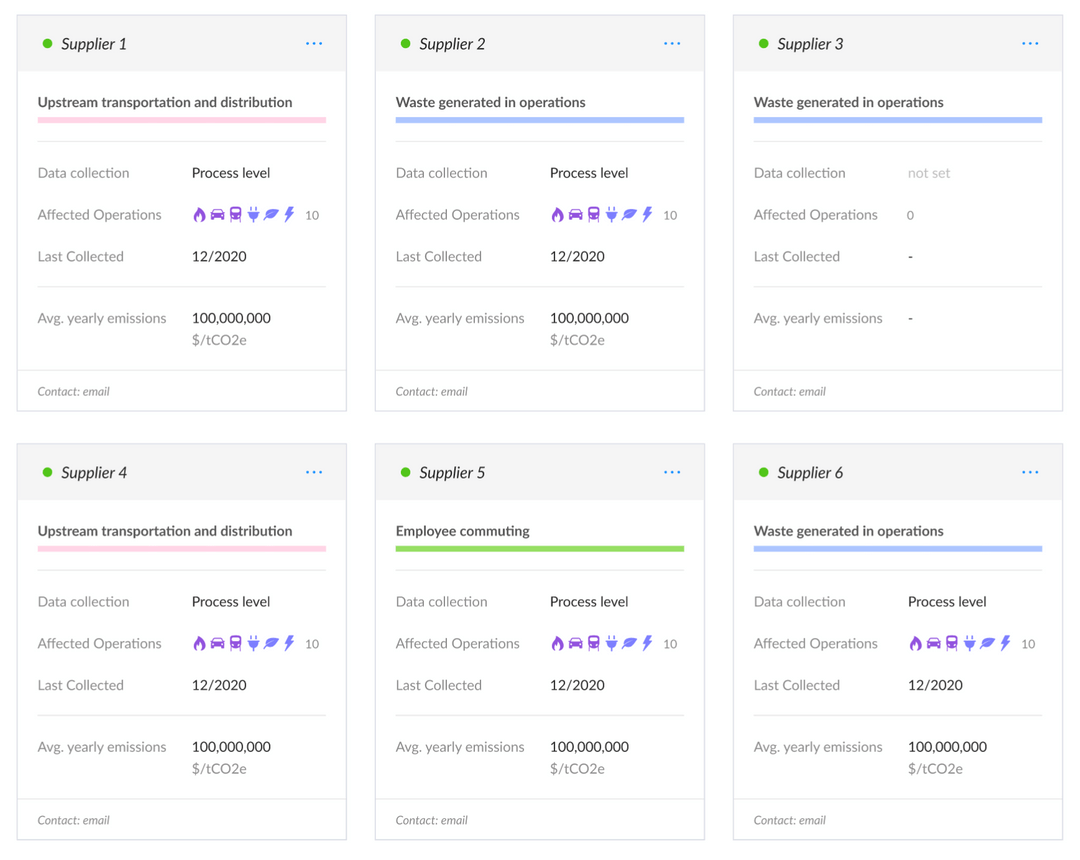Click the green status dot beside Supplier 1

[x=48, y=43]
